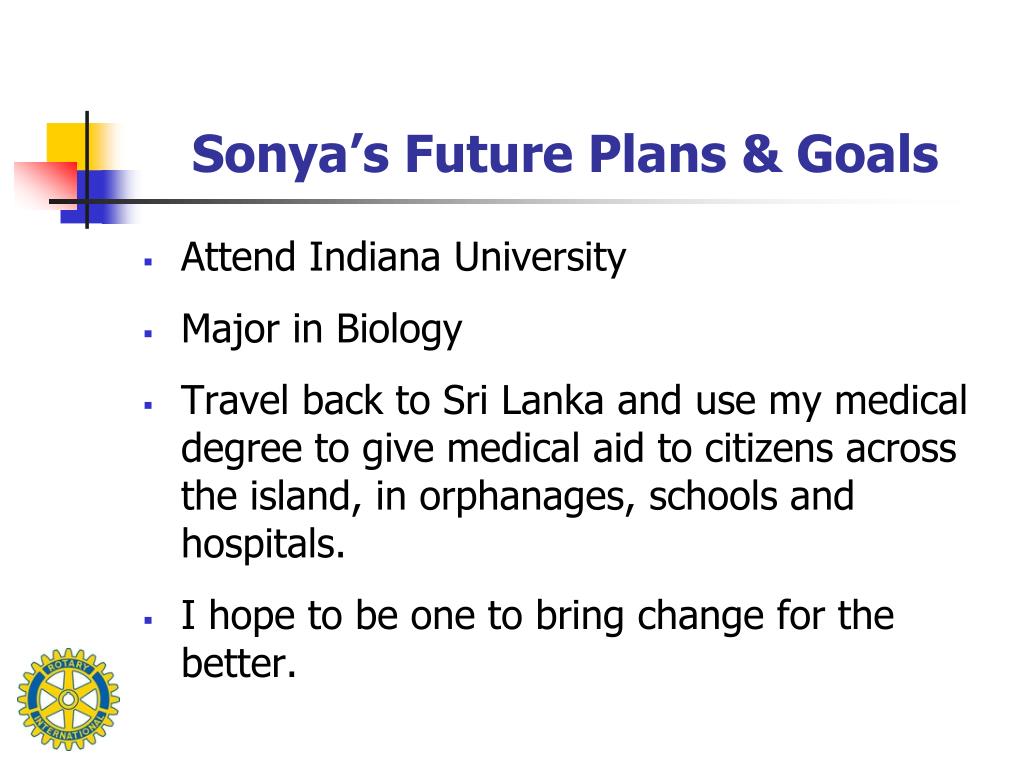The width and height of the screenshot is (1024, 768).
Task: Click the text Attend Indiana University
Action: (404, 257)
